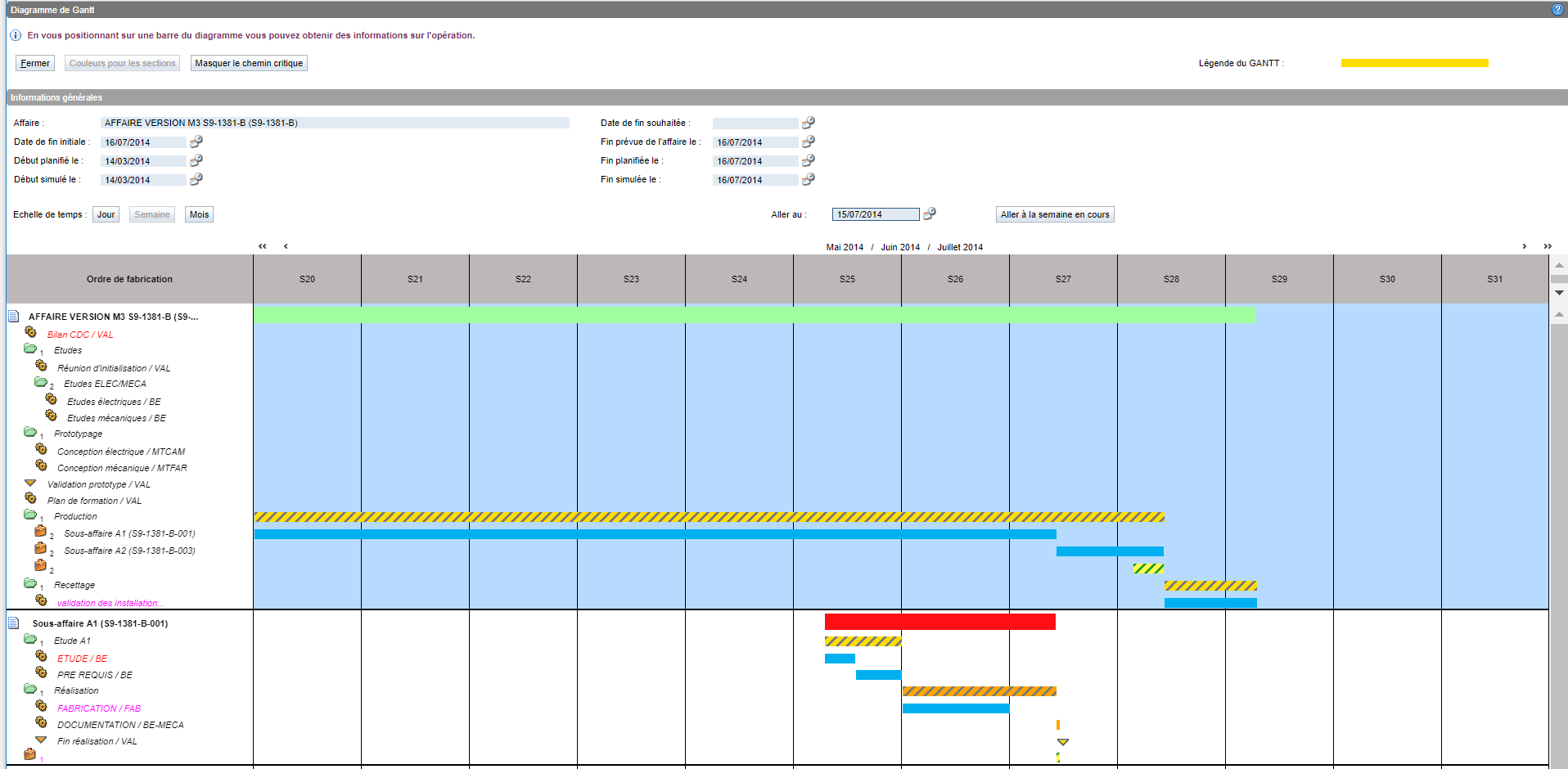Open calendar icon for Fin prévue de l'affaire
The height and width of the screenshot is (769, 1568).
coord(809,142)
